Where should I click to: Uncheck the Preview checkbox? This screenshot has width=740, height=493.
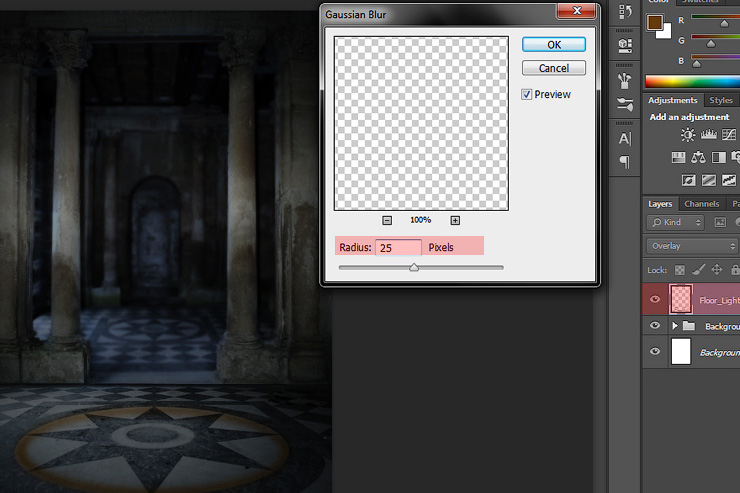click(x=527, y=94)
